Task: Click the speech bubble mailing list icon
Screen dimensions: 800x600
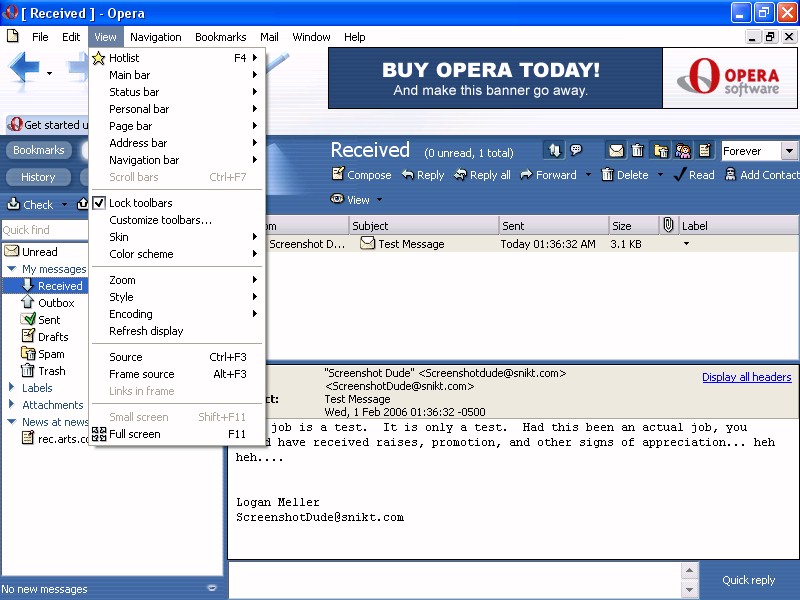Action: click(x=576, y=150)
